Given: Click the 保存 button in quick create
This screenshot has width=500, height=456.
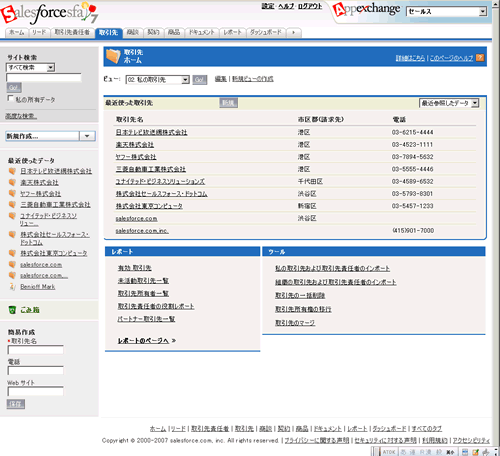Looking at the screenshot, I should point(16,404).
